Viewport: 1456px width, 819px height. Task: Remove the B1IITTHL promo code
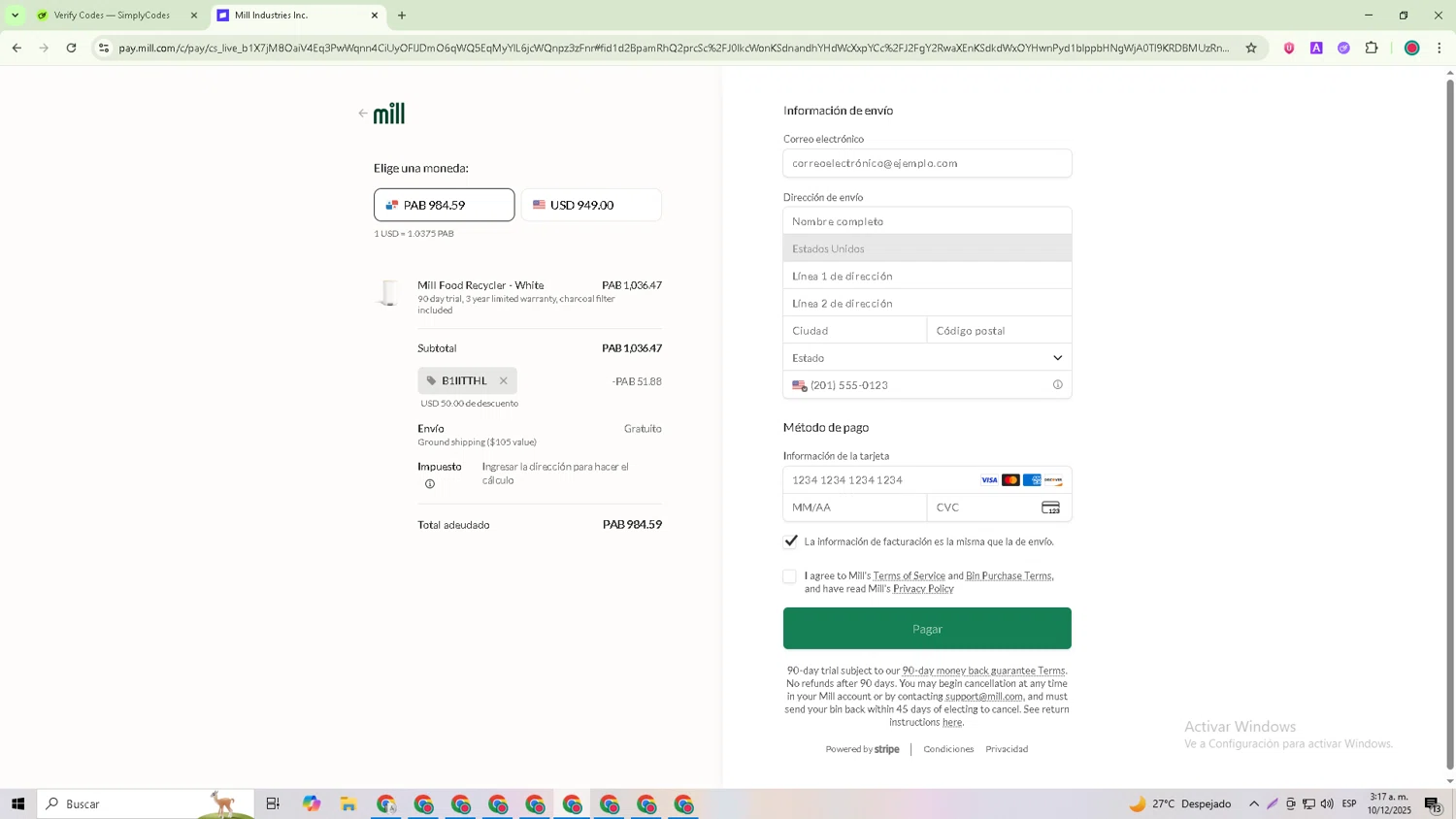[503, 381]
